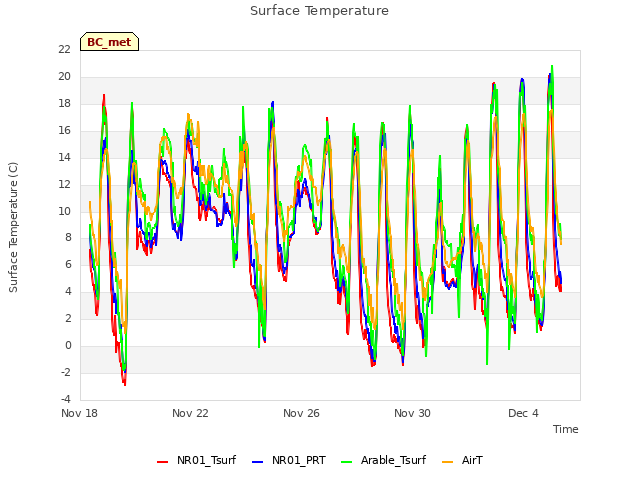
Task: Click the green Arable_Tsurf legend swatch
Action: point(346,462)
